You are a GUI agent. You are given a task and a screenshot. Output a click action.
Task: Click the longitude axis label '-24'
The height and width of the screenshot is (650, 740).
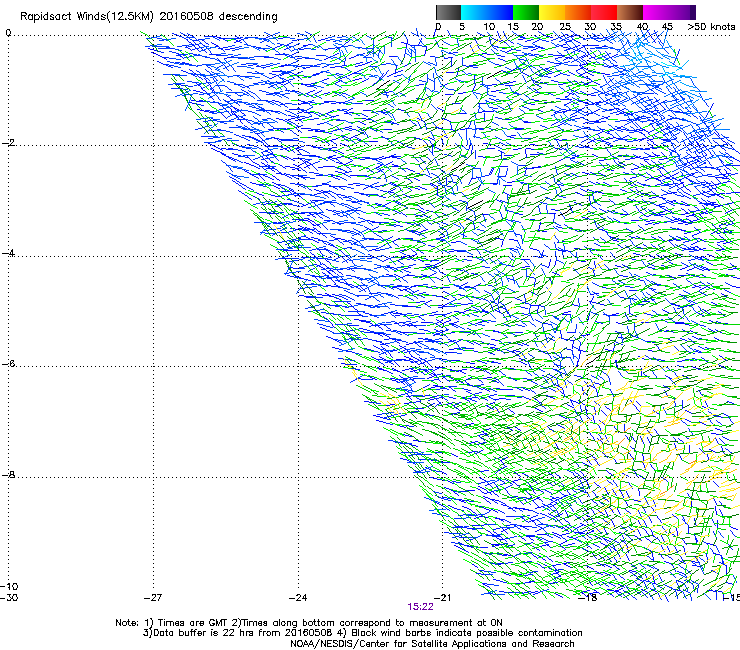(x=298, y=598)
